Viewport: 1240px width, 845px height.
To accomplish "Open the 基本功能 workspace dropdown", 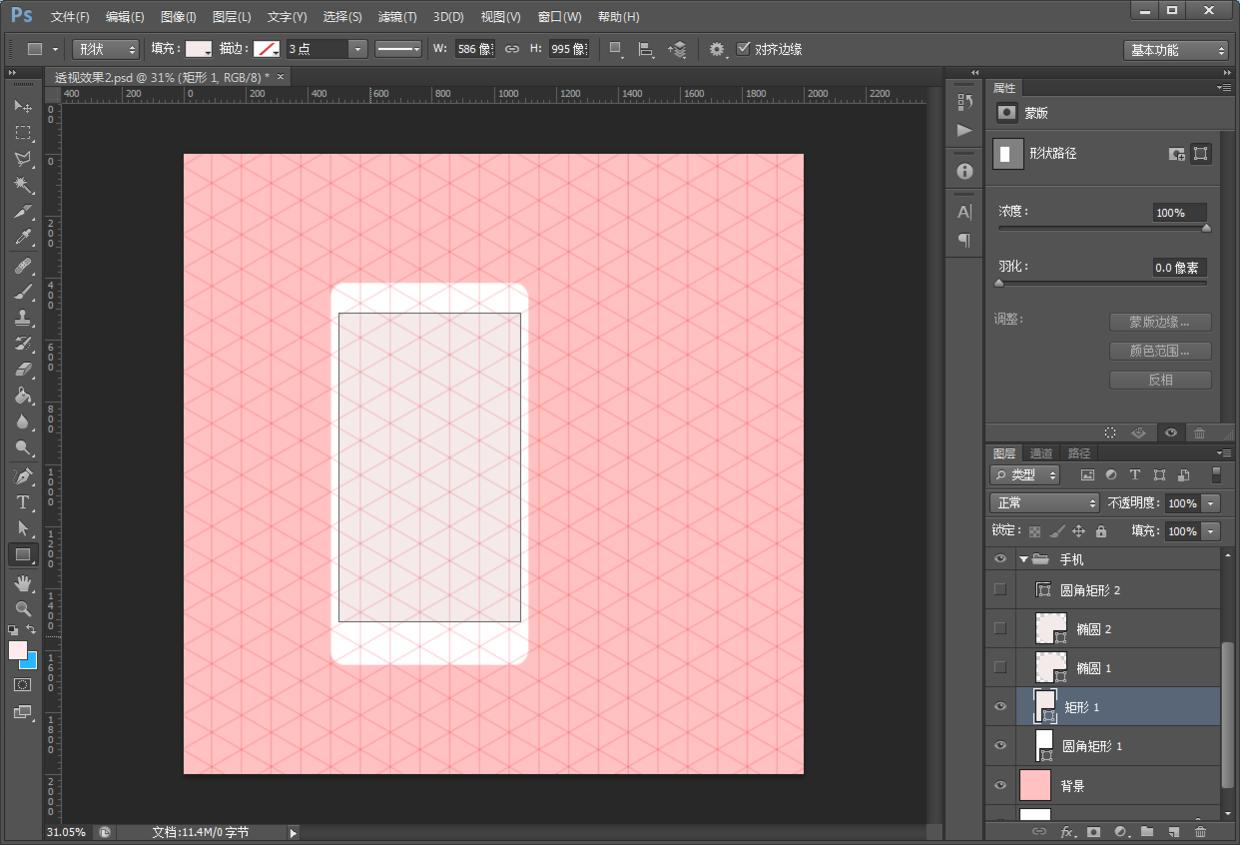I will (x=1175, y=50).
